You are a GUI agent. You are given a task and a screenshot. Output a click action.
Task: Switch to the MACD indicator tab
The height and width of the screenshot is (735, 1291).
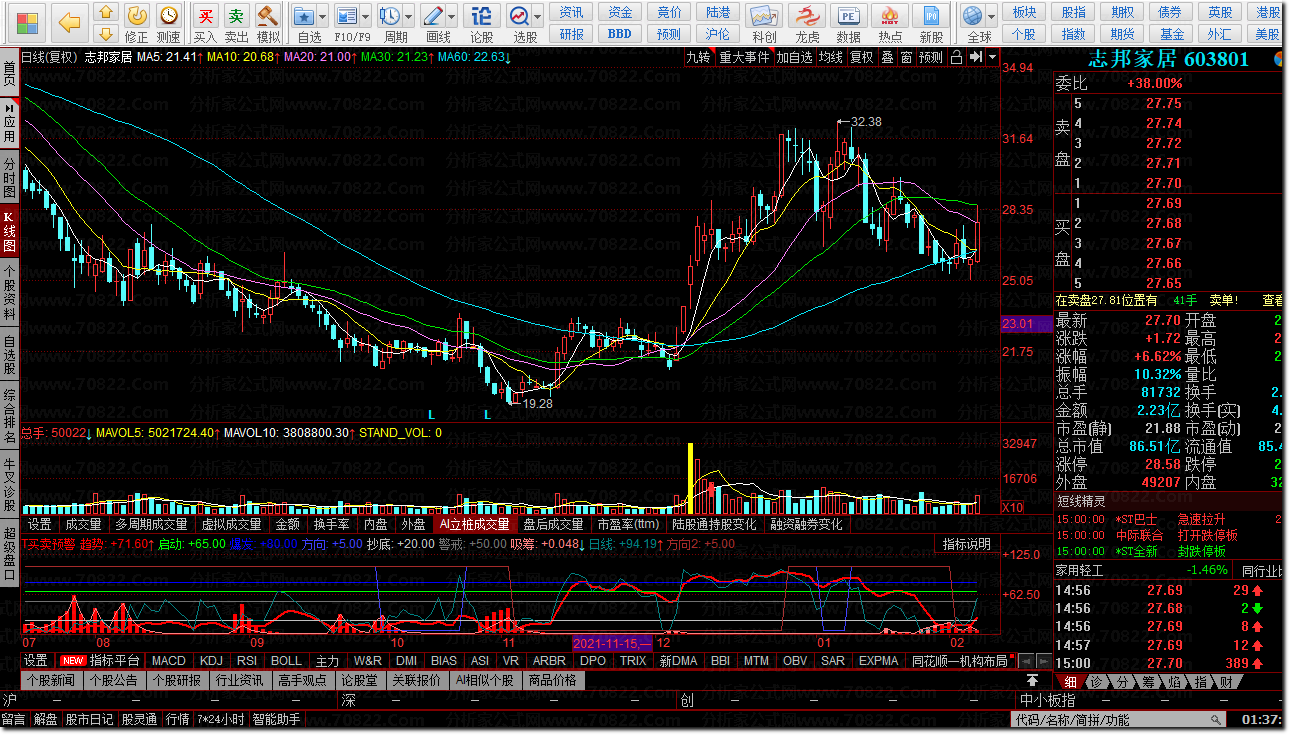(x=169, y=661)
